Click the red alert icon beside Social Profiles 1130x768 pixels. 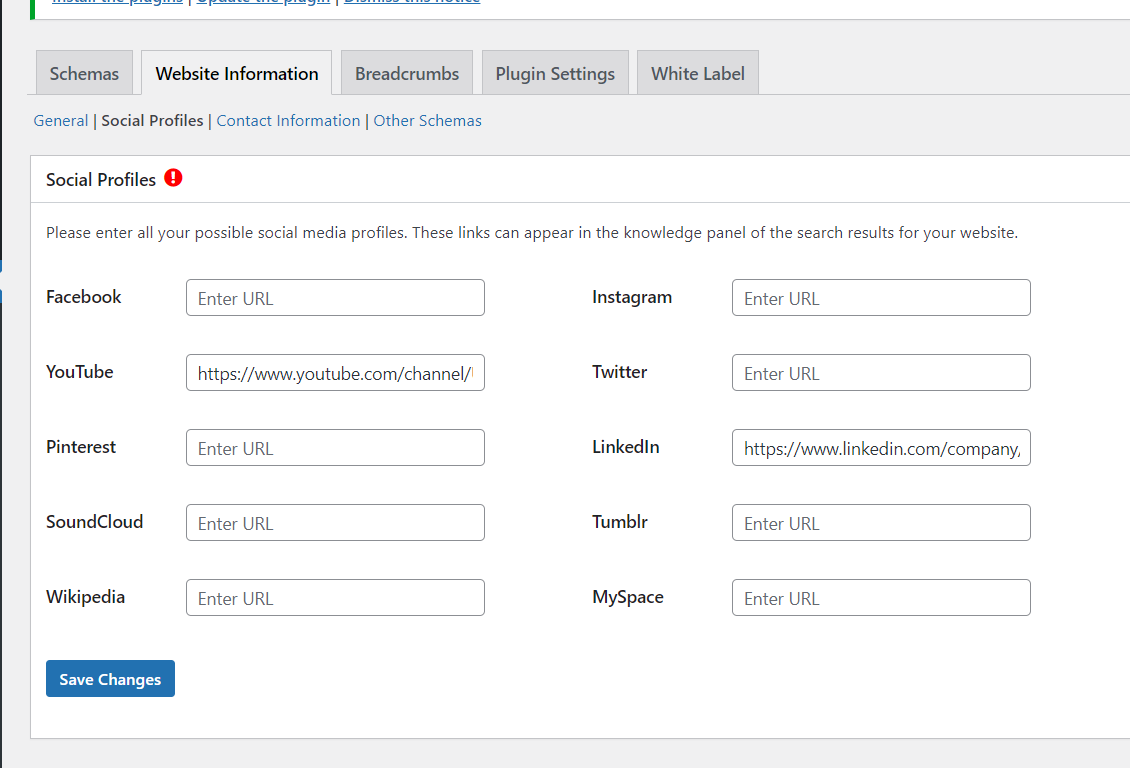tap(173, 178)
